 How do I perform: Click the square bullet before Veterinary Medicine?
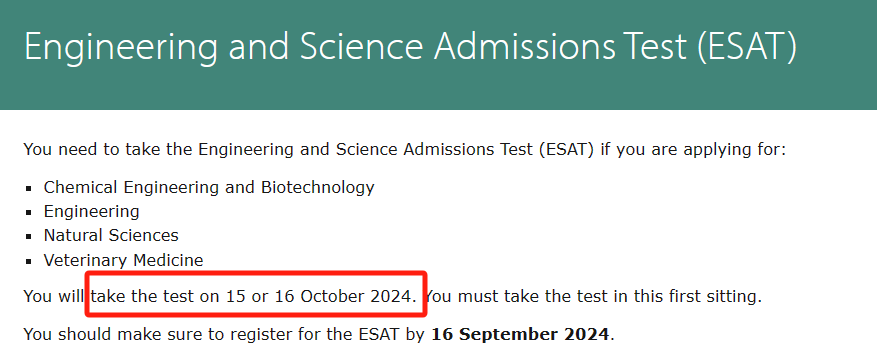[28, 262]
